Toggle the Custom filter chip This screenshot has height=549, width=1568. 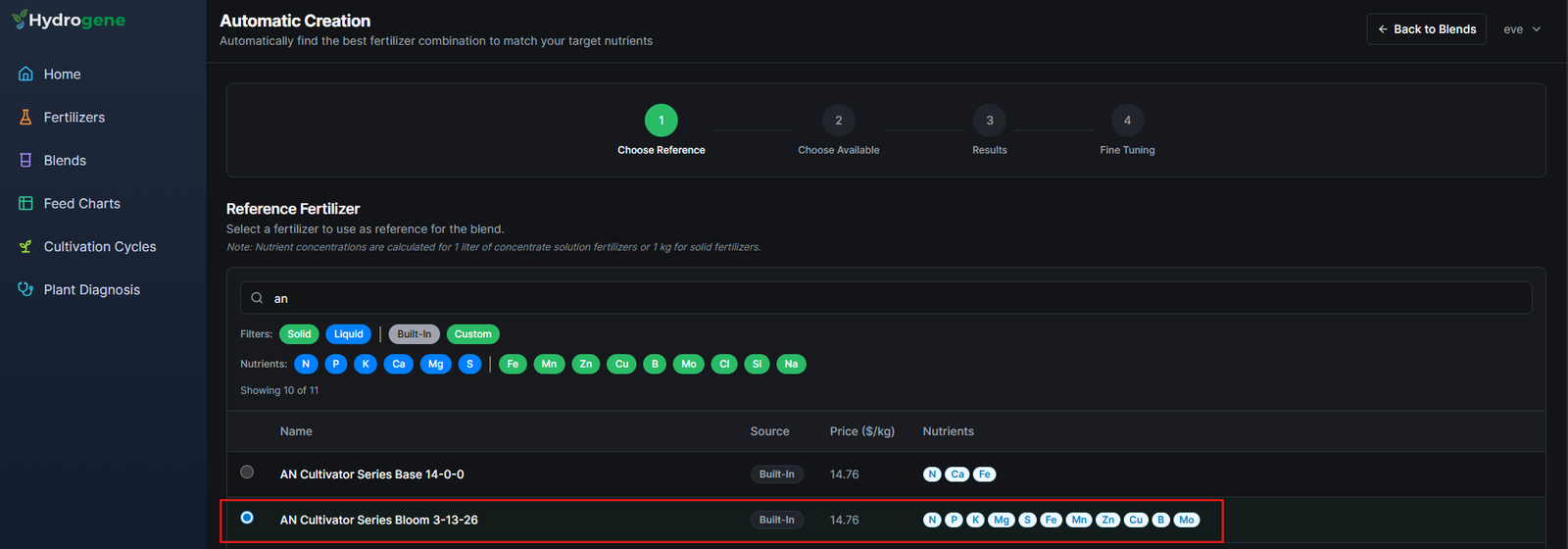473,334
